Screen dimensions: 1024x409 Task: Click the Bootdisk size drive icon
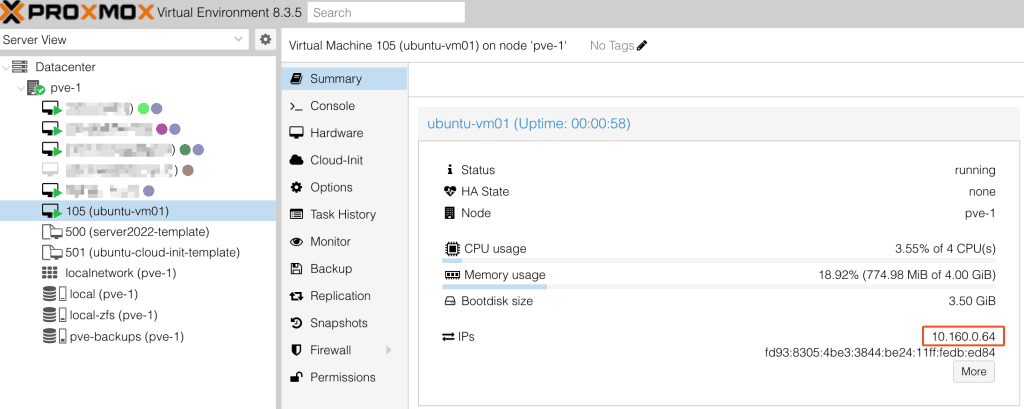pos(449,302)
